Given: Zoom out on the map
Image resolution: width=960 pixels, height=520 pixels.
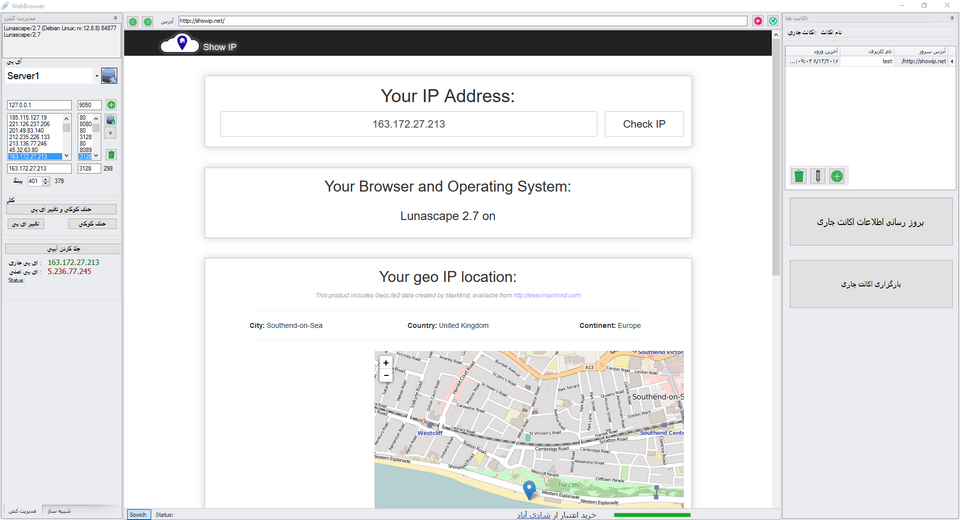Looking at the screenshot, I should pyautogui.click(x=386, y=375).
